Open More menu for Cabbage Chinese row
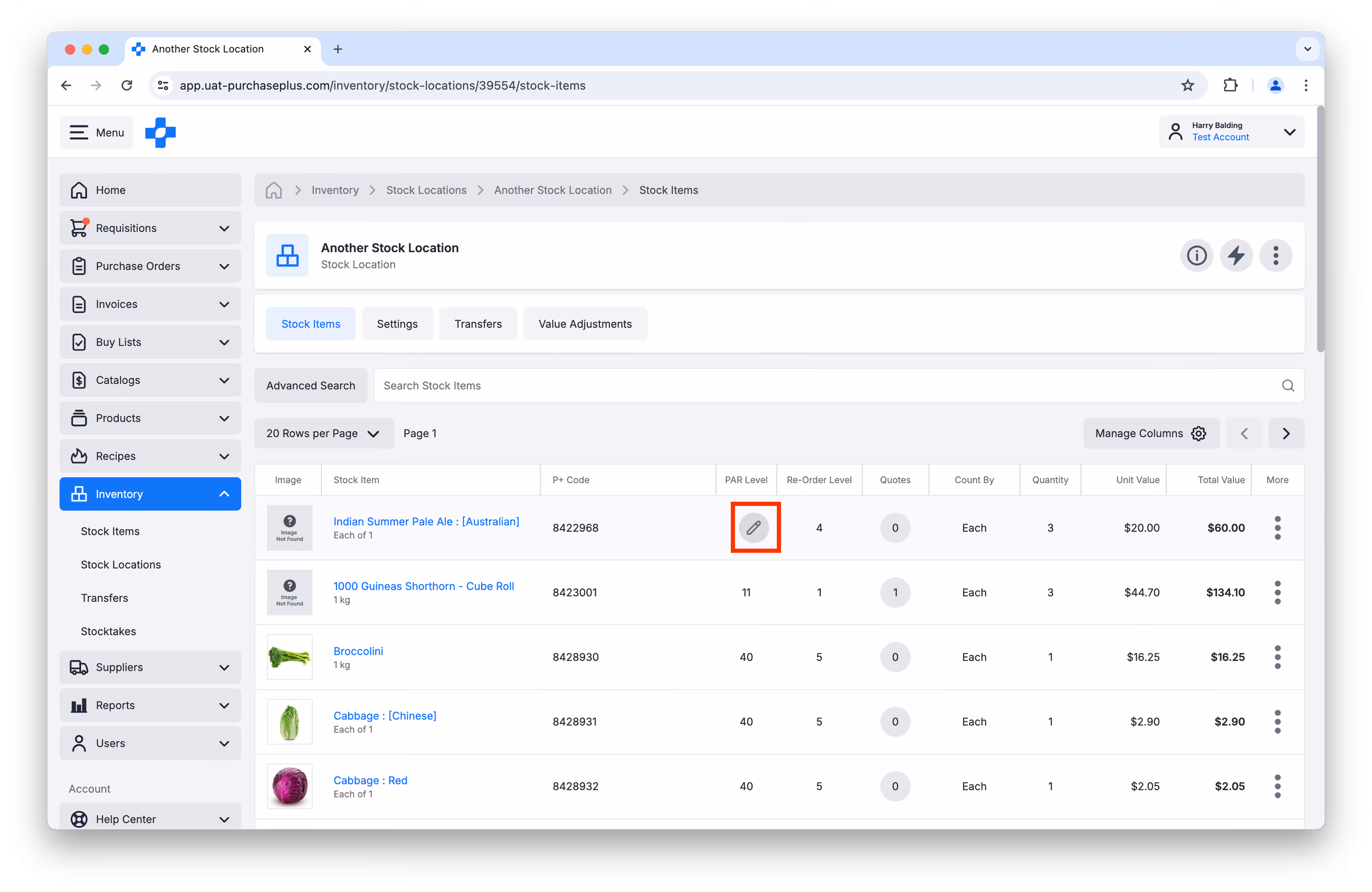The height and width of the screenshot is (892, 1372). (1278, 722)
